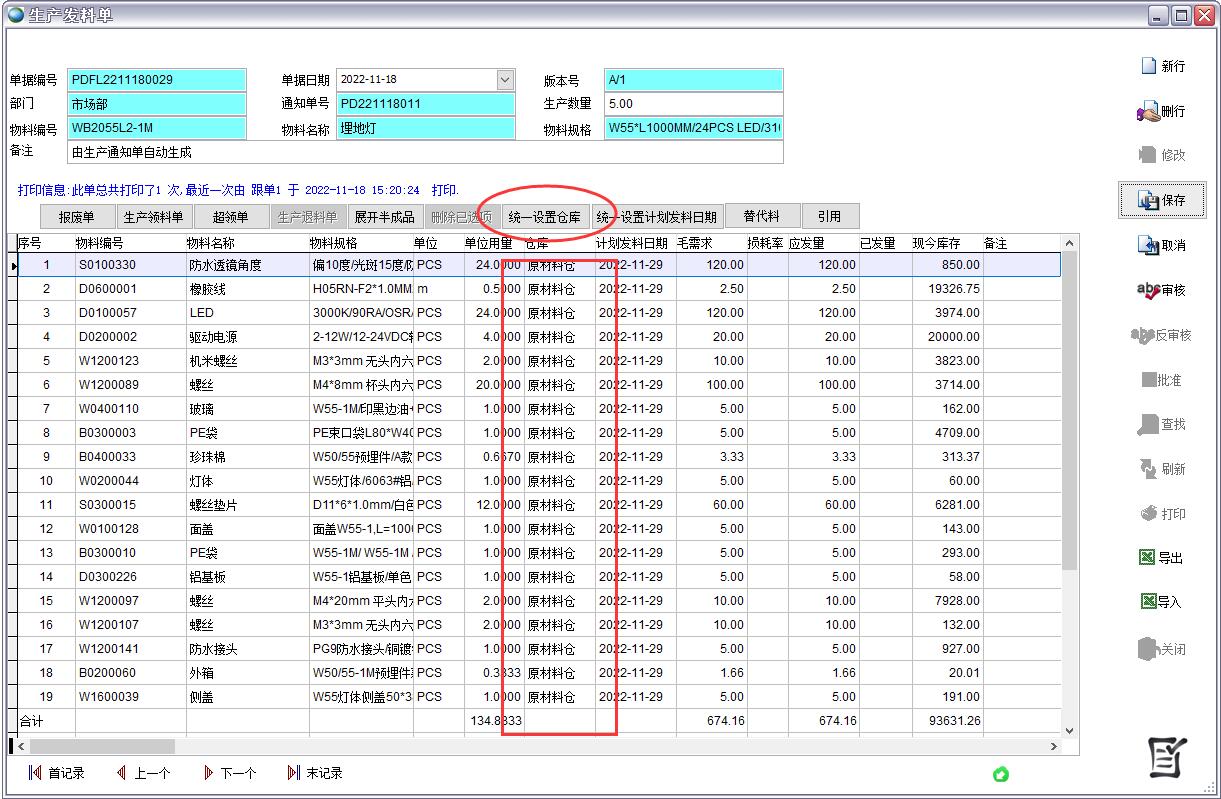
Task: Export data with the 导出 icon
Action: pos(1148,558)
